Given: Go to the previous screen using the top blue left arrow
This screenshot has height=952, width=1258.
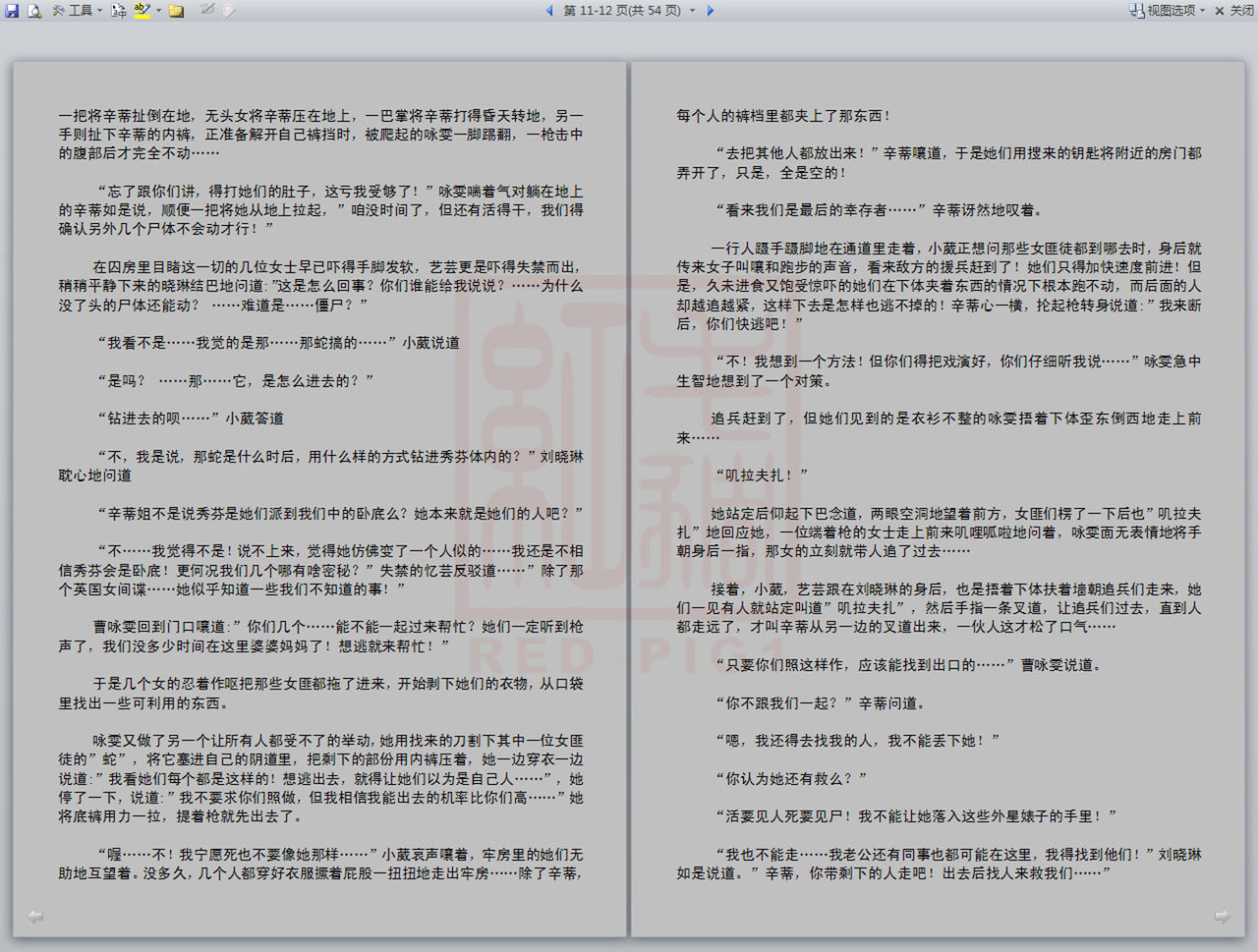Looking at the screenshot, I should point(549,11).
